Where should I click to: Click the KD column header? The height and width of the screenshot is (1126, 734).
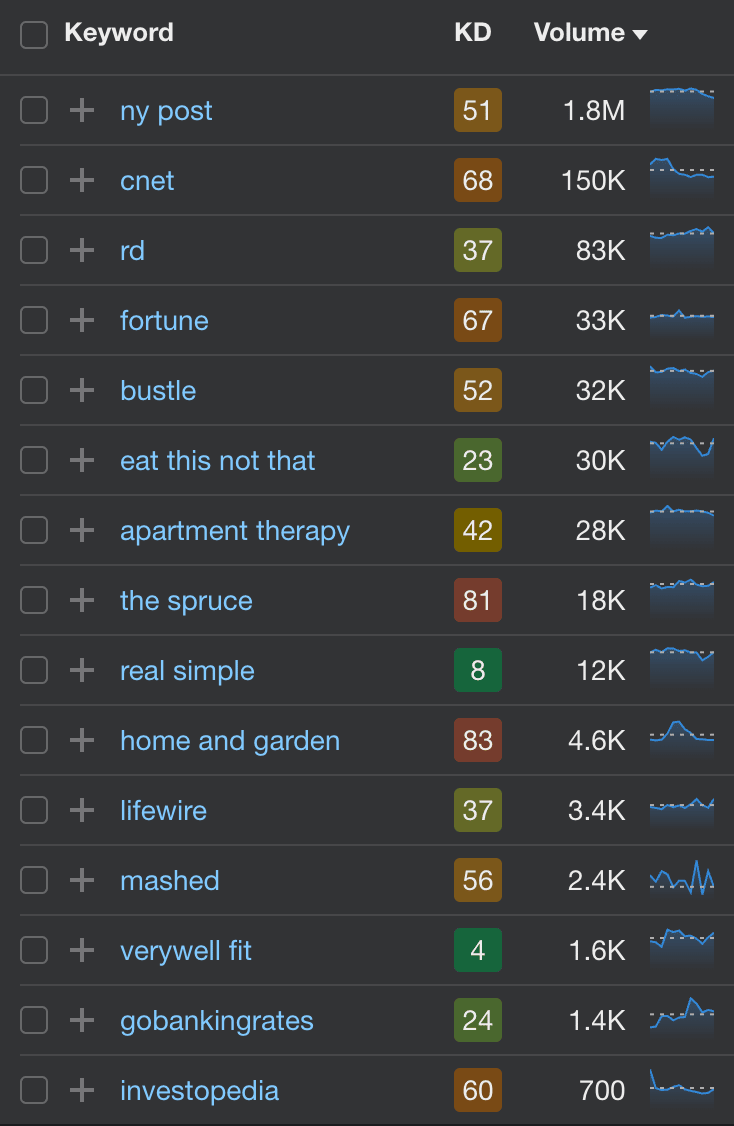[473, 32]
